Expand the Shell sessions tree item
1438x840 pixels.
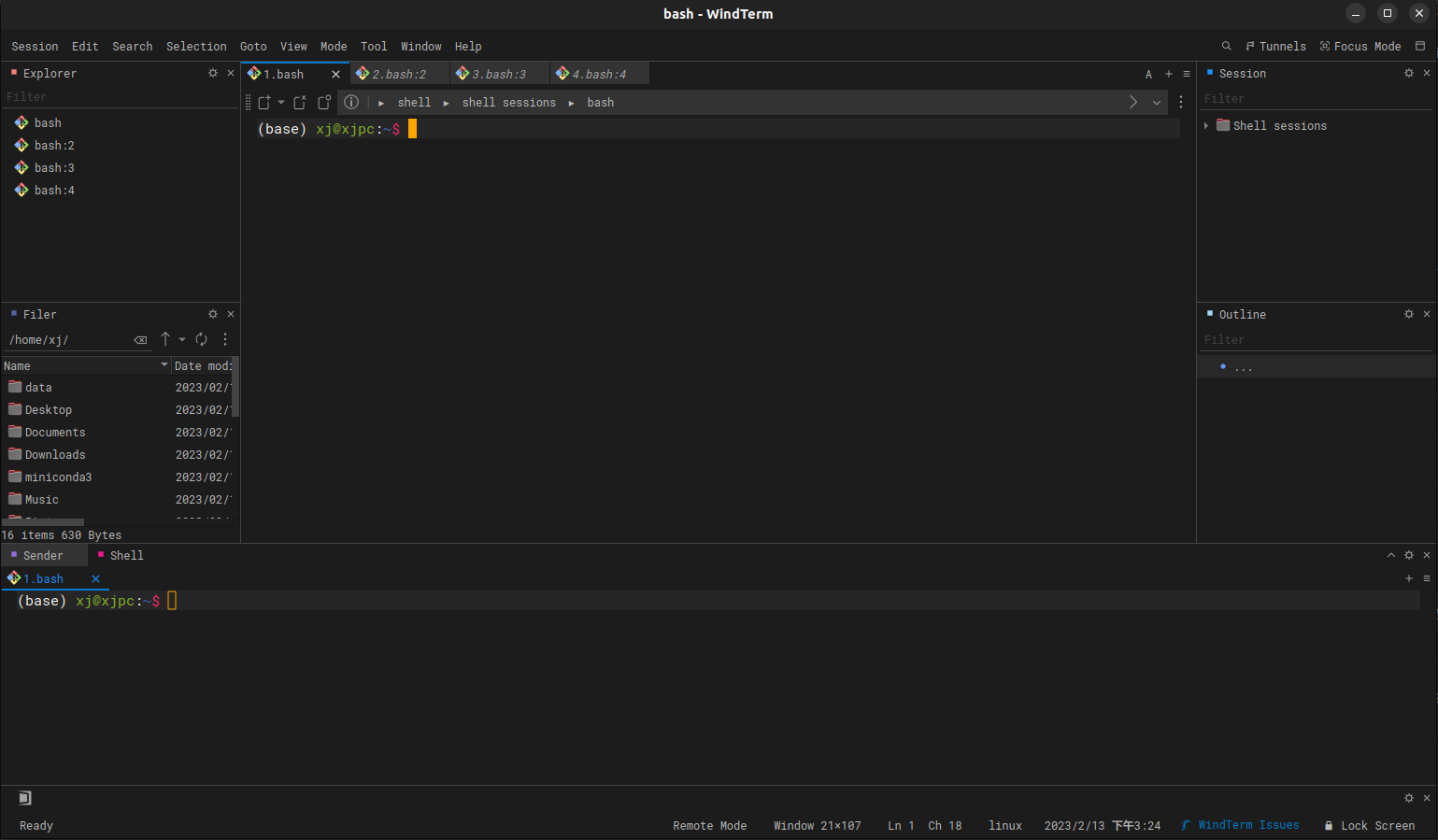1206,125
